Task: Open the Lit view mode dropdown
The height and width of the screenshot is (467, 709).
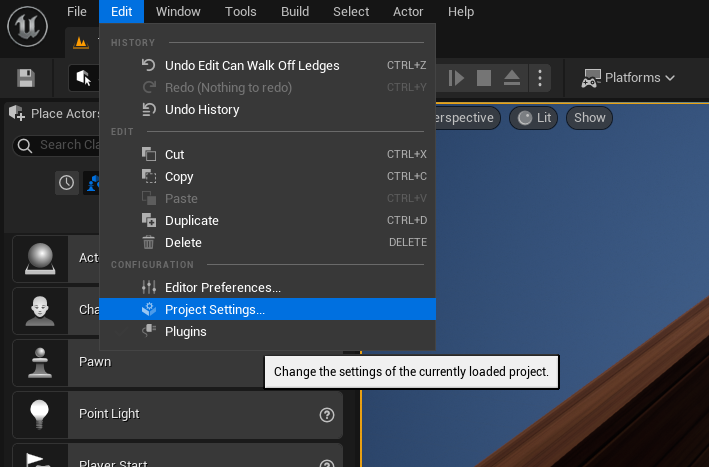Action: (x=534, y=118)
